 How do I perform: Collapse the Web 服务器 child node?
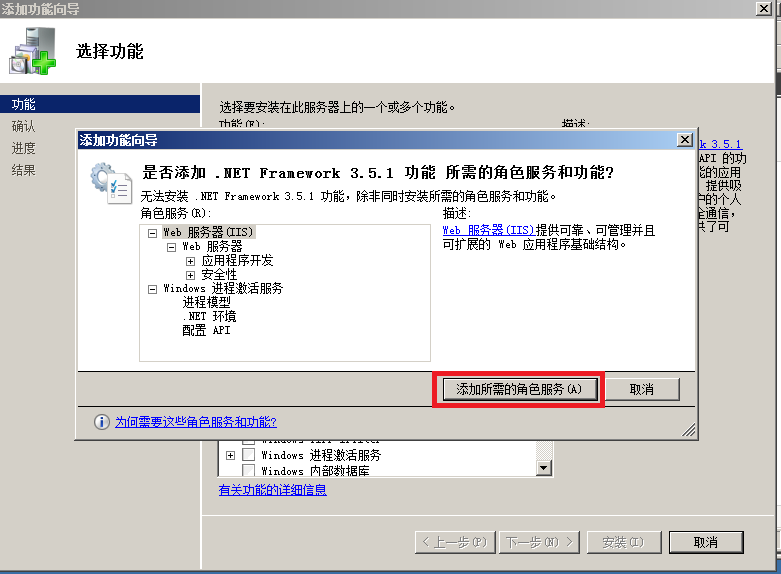tap(171, 247)
